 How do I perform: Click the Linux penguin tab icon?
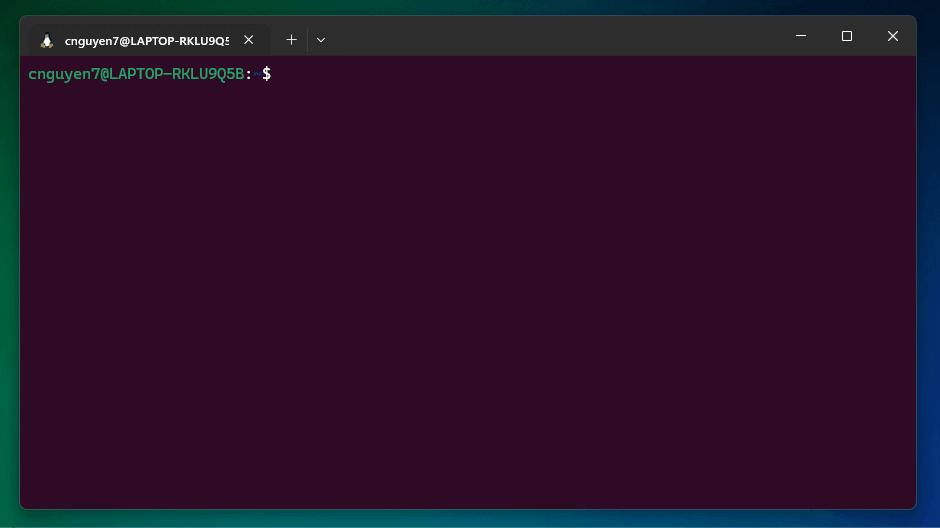point(47,40)
